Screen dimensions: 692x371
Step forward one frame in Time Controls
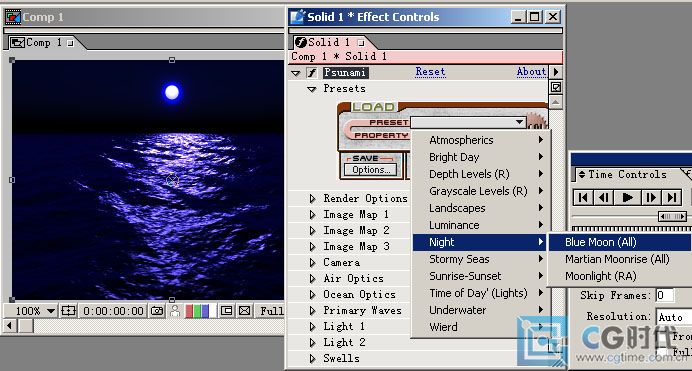[x=651, y=198]
